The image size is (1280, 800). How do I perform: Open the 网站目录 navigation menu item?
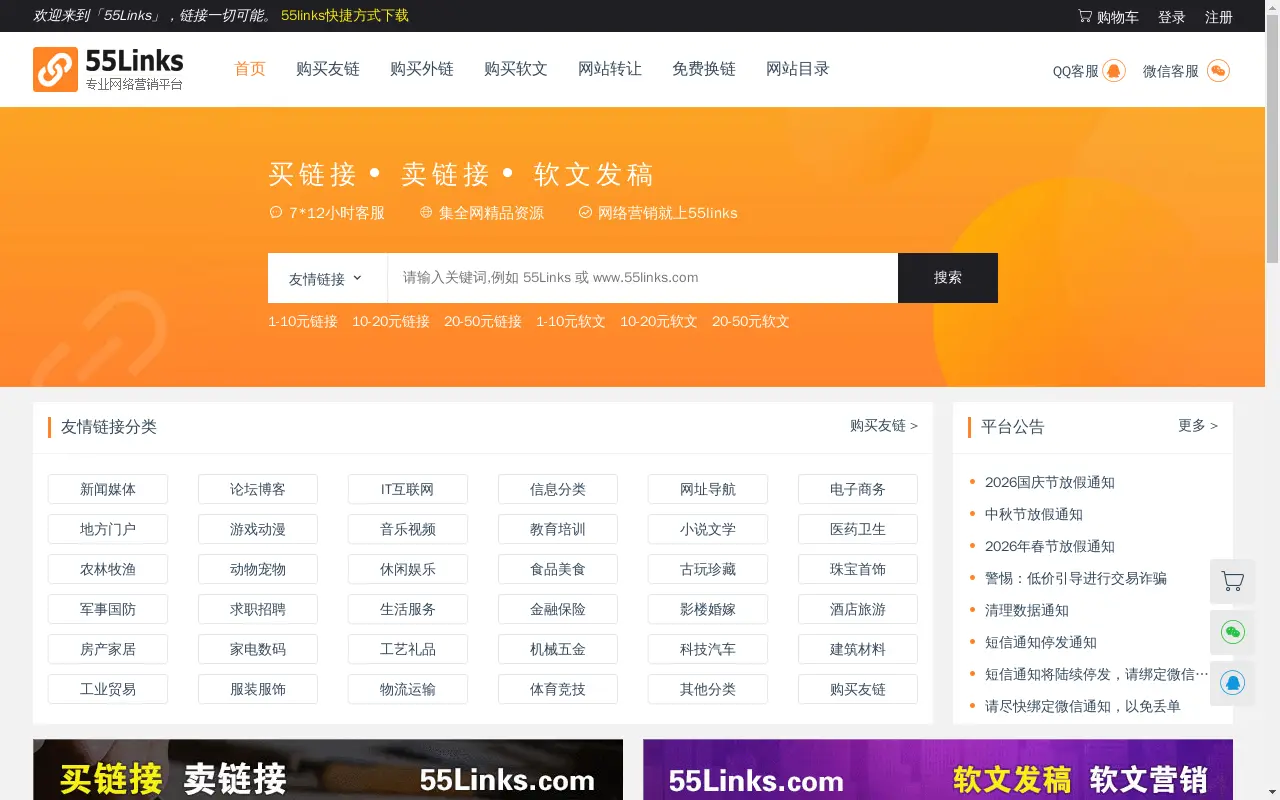tap(798, 69)
